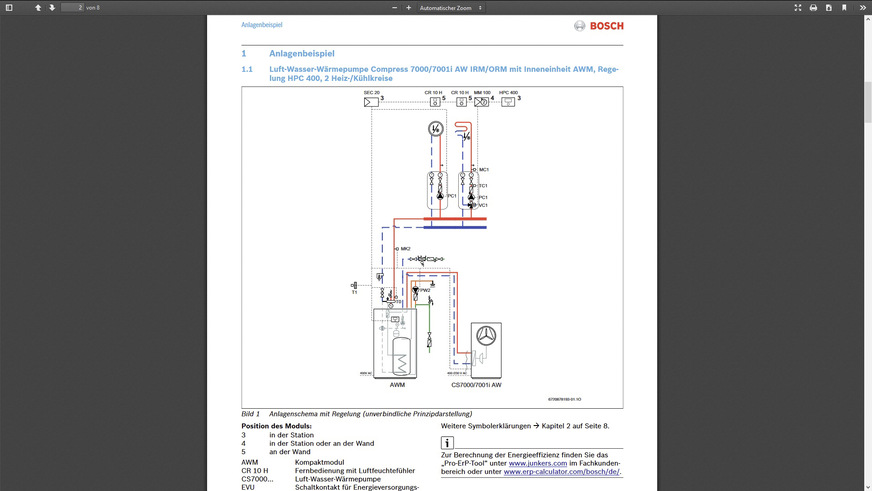Click the current view bookmark icon
The image size is (872, 491).
(x=844, y=7)
